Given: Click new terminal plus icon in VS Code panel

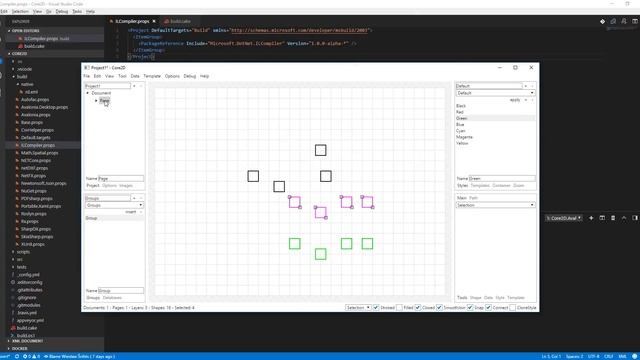Looking at the screenshot, I should [591, 218].
